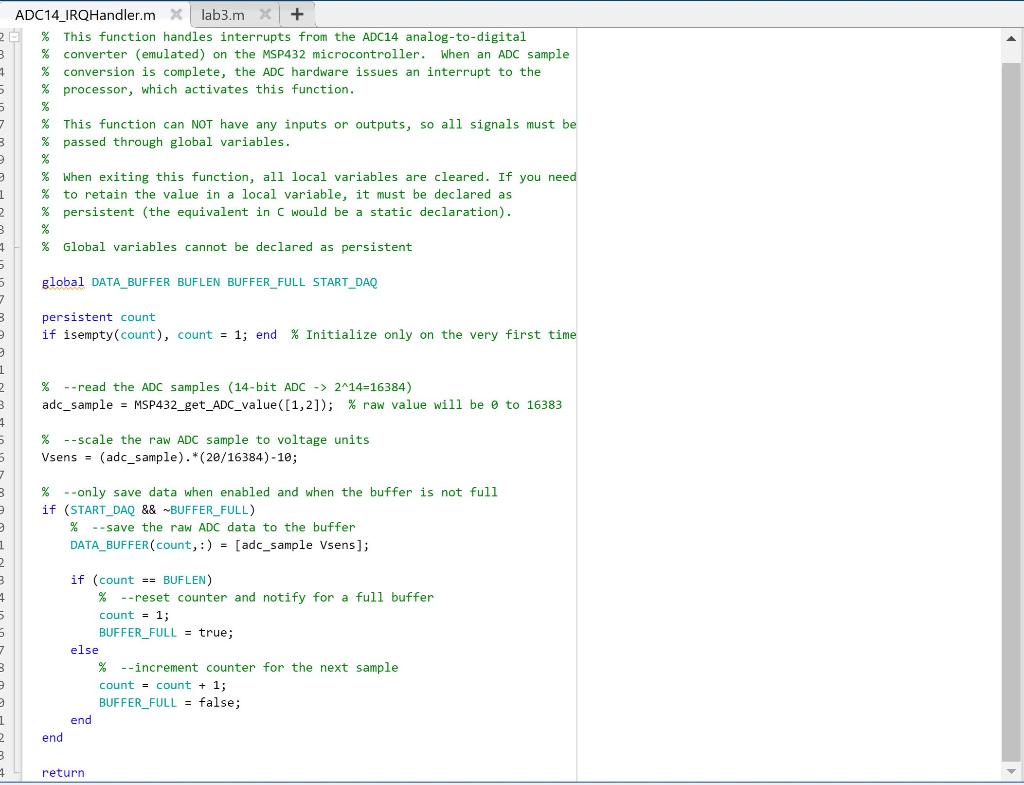Click the scrollbar up arrow
1024x785 pixels.
(x=1011, y=38)
